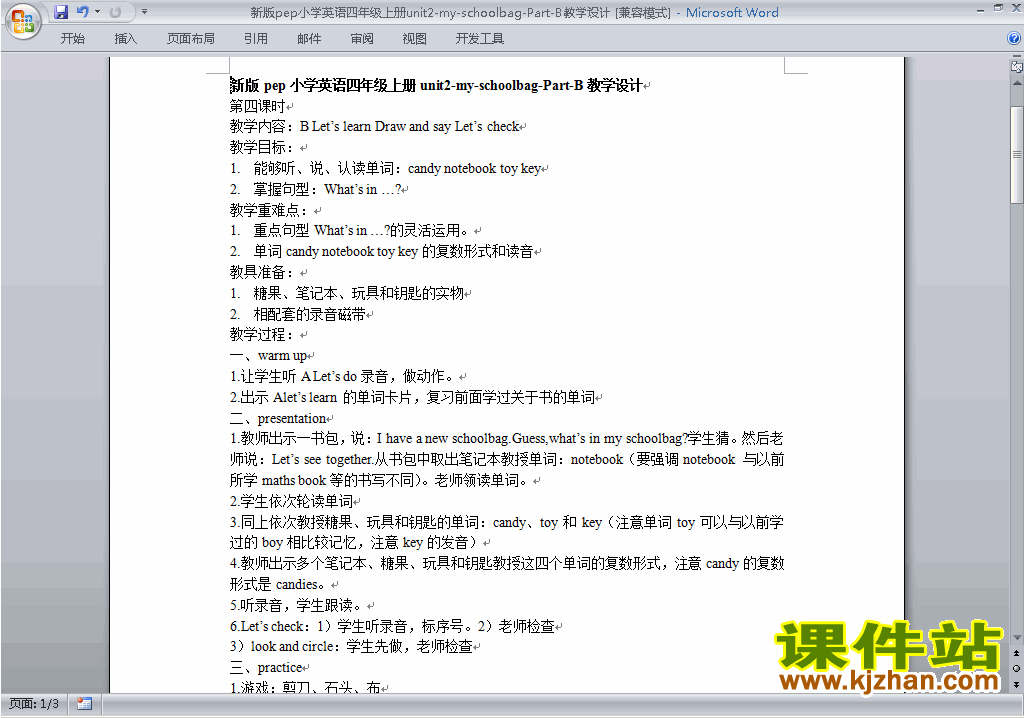Screen dimensions: 1024x718
Task: Click the Save floppy-disk icon
Action: coord(61,12)
